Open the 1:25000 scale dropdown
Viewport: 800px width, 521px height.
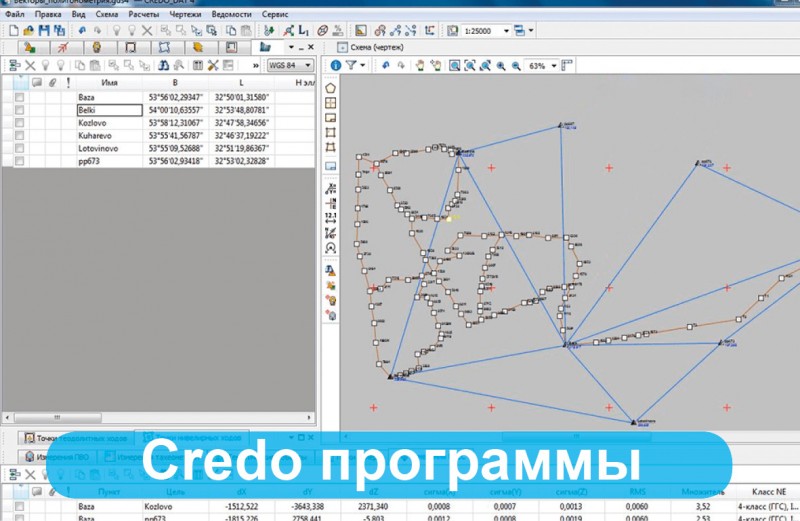(x=506, y=31)
